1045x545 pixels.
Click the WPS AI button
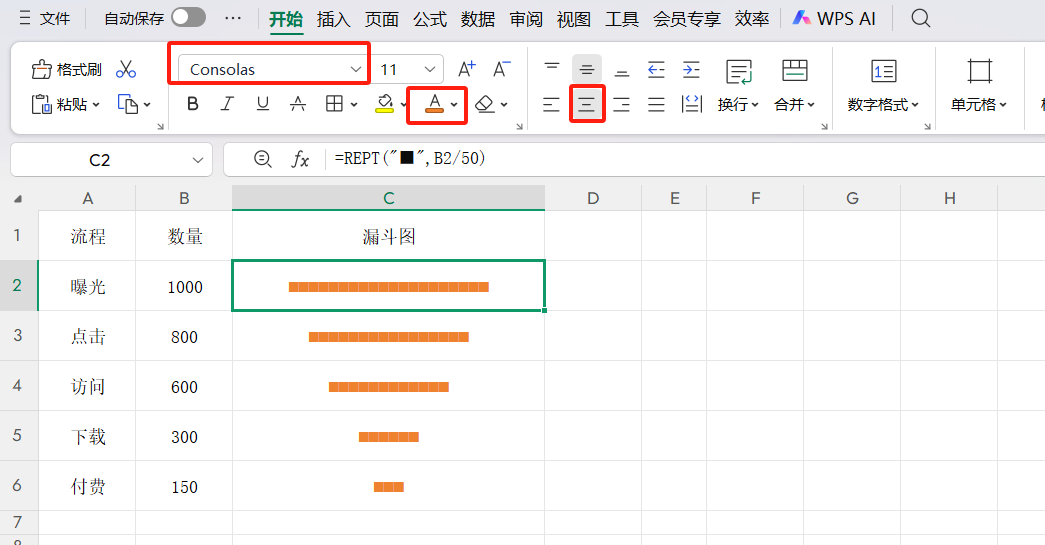tap(833, 19)
